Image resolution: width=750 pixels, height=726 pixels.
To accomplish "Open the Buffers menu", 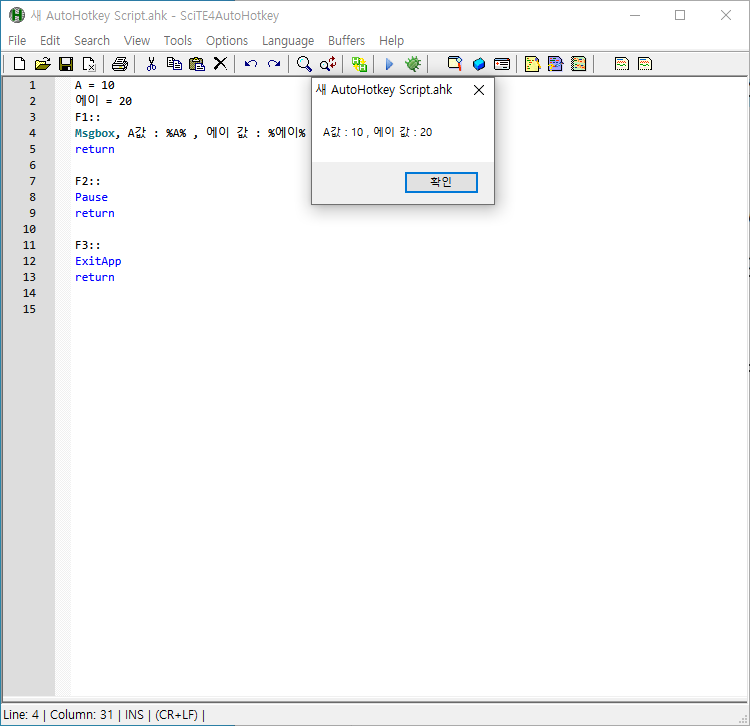I will 346,41.
